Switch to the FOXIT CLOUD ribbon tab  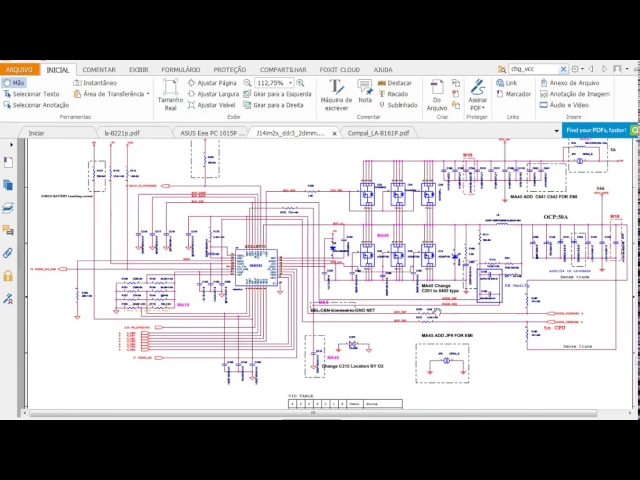pyautogui.click(x=340, y=70)
